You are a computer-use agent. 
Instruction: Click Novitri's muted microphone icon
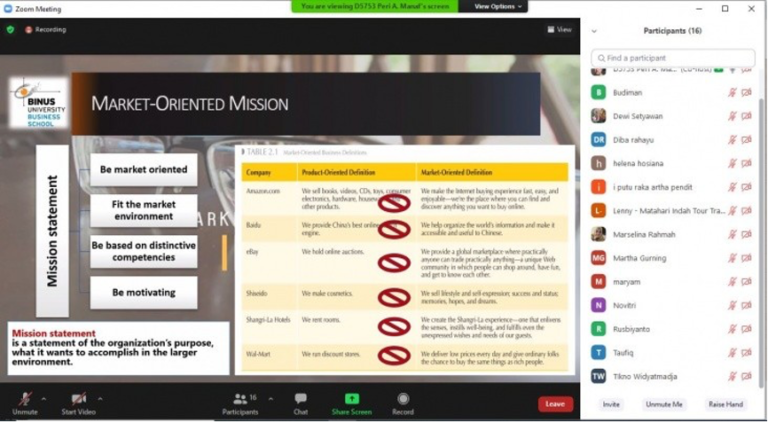(x=732, y=305)
